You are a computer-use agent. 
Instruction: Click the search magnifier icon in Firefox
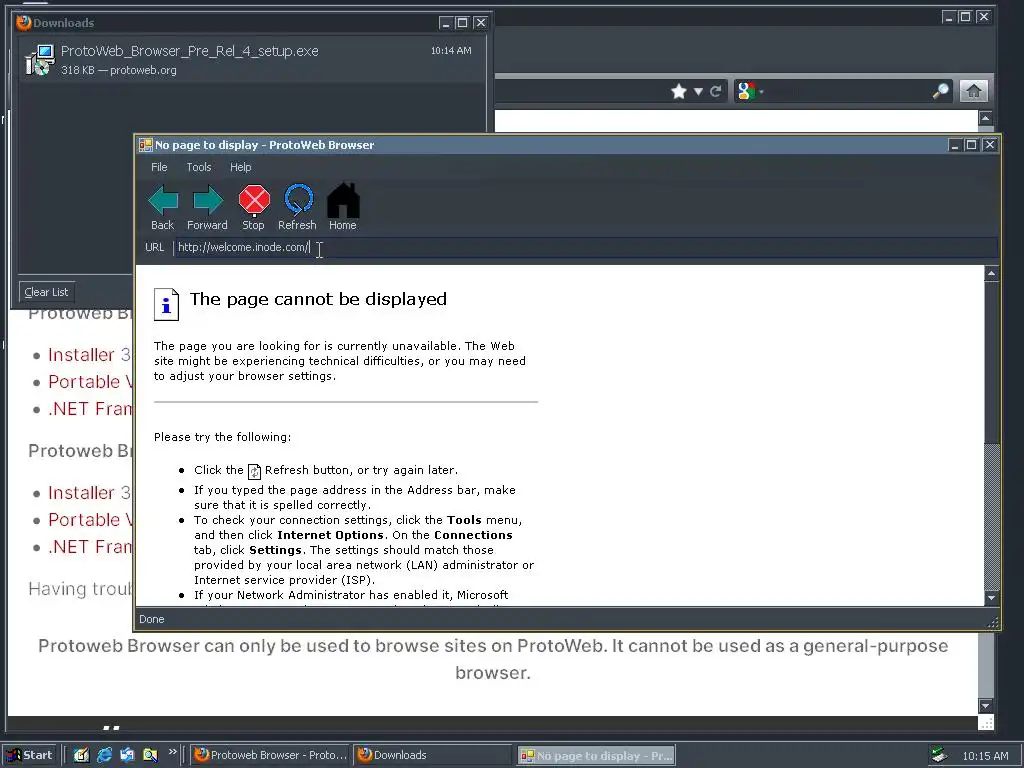tap(940, 91)
